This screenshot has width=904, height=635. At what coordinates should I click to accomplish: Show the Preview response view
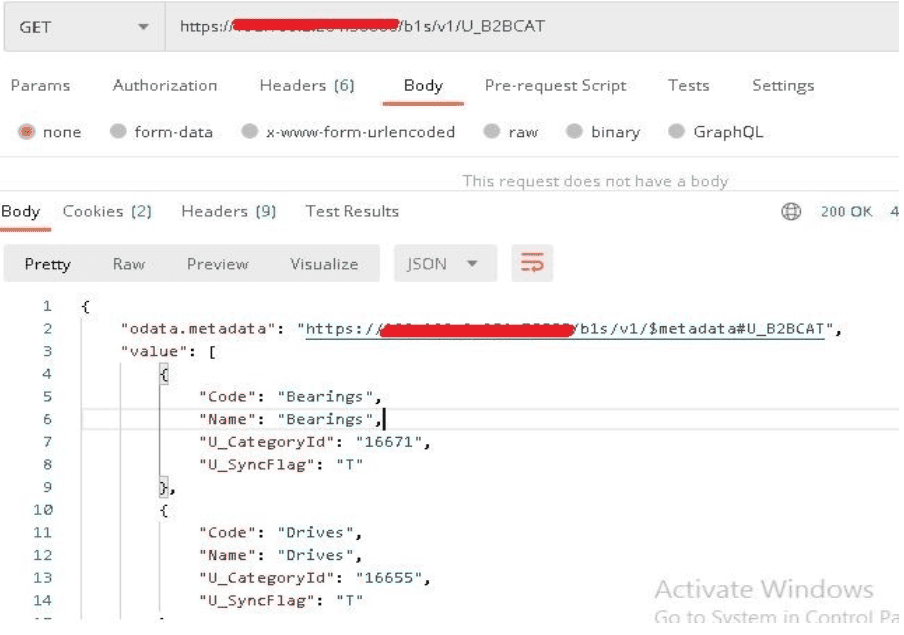[x=217, y=264]
